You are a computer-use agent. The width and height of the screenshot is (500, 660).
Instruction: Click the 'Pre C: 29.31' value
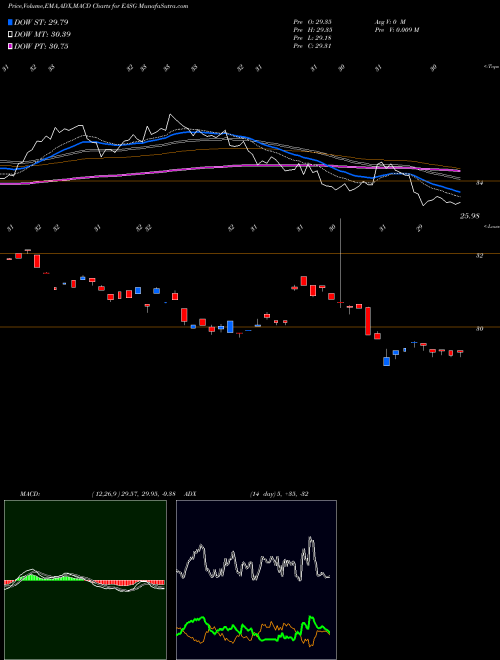[x=313, y=46]
